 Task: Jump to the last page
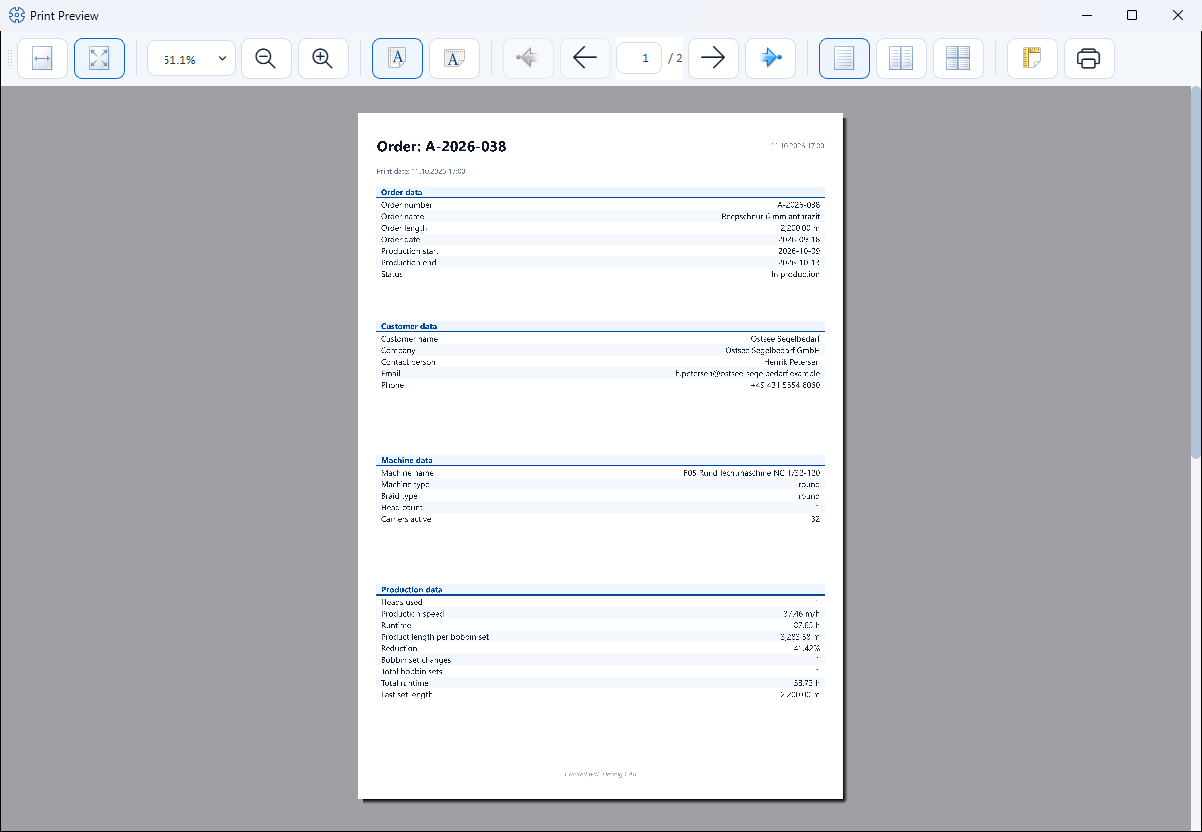(x=770, y=59)
